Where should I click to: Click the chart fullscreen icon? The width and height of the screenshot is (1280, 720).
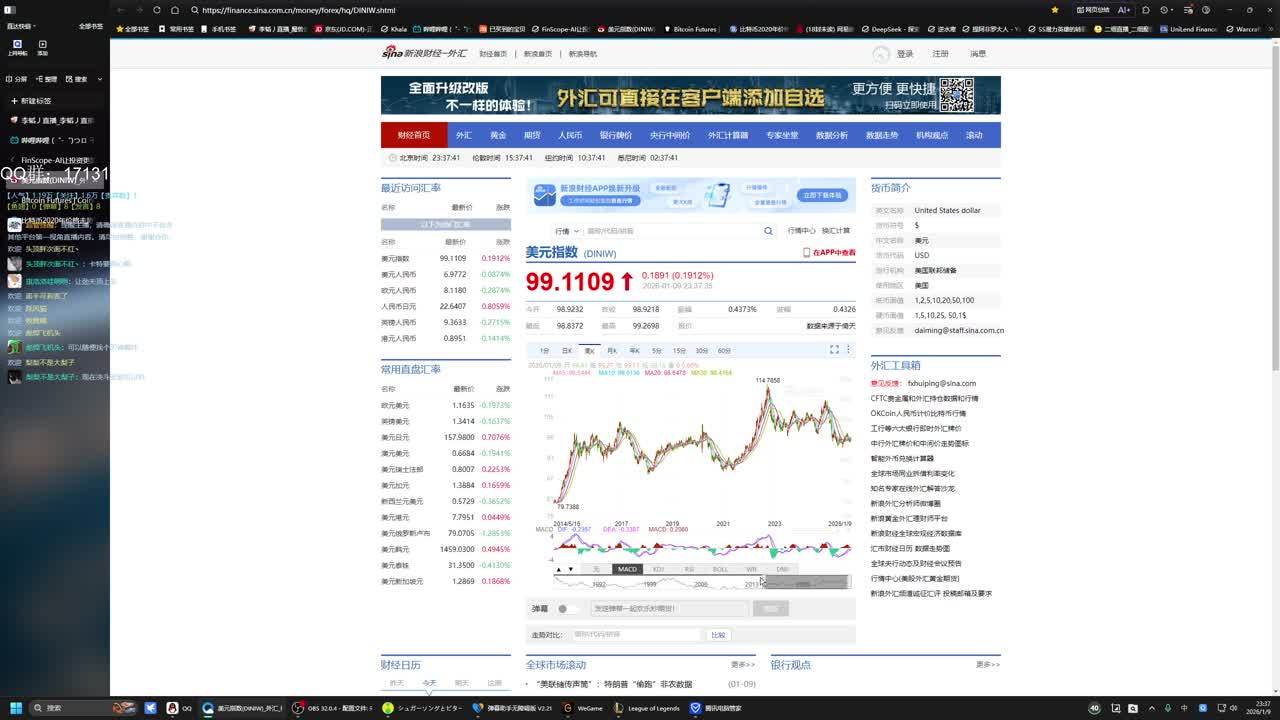(x=834, y=350)
